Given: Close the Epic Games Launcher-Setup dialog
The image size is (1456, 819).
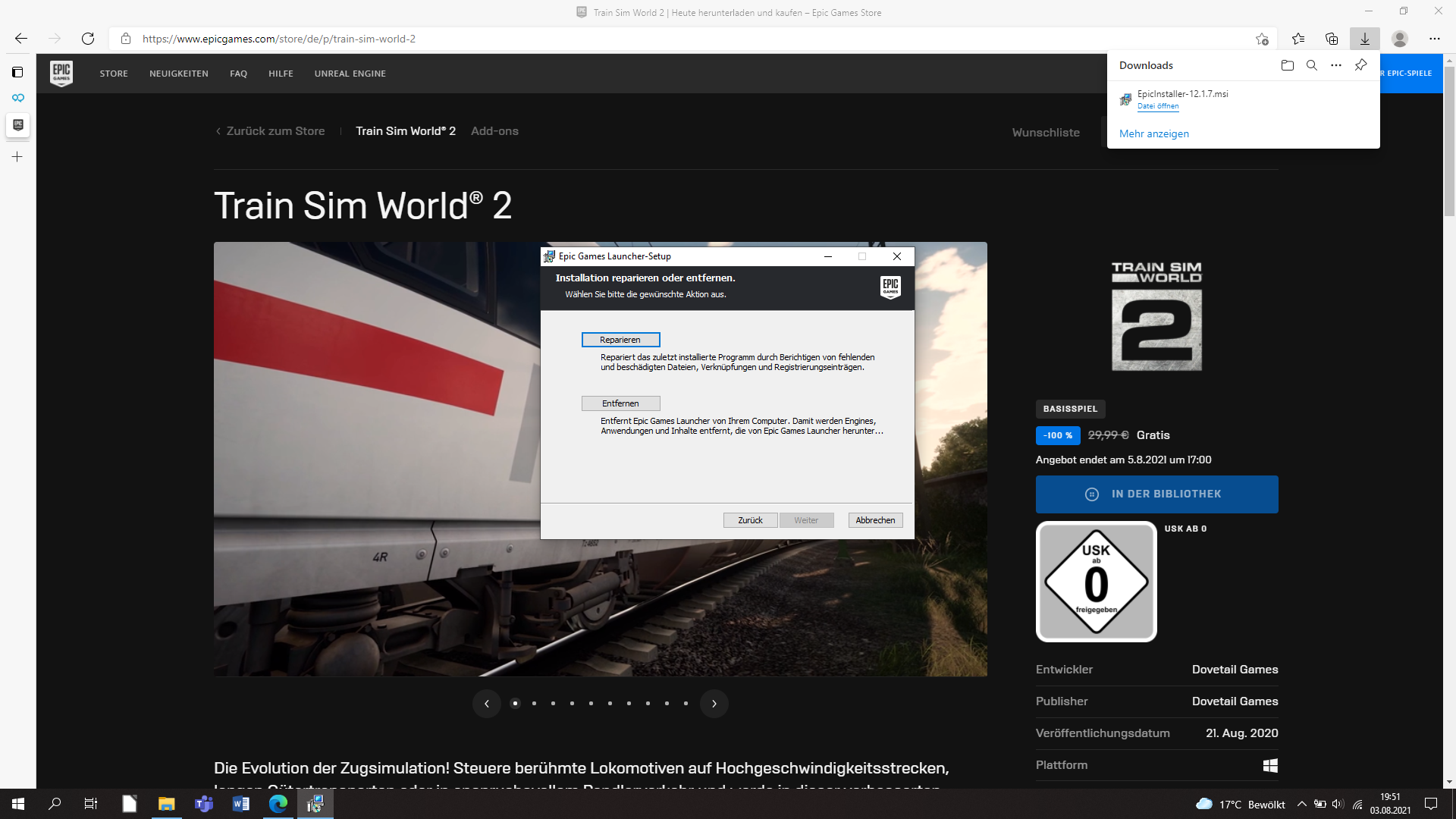Looking at the screenshot, I should pyautogui.click(x=897, y=256).
